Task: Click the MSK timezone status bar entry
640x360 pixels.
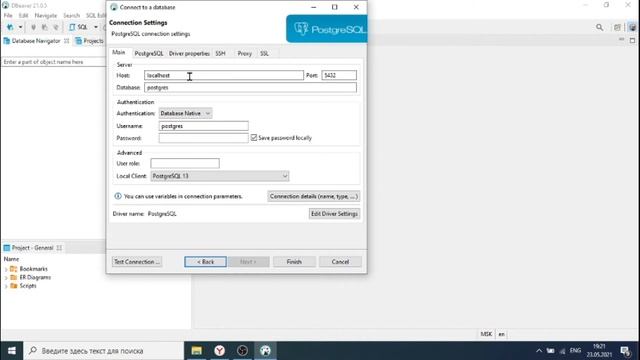Action: tap(486, 334)
